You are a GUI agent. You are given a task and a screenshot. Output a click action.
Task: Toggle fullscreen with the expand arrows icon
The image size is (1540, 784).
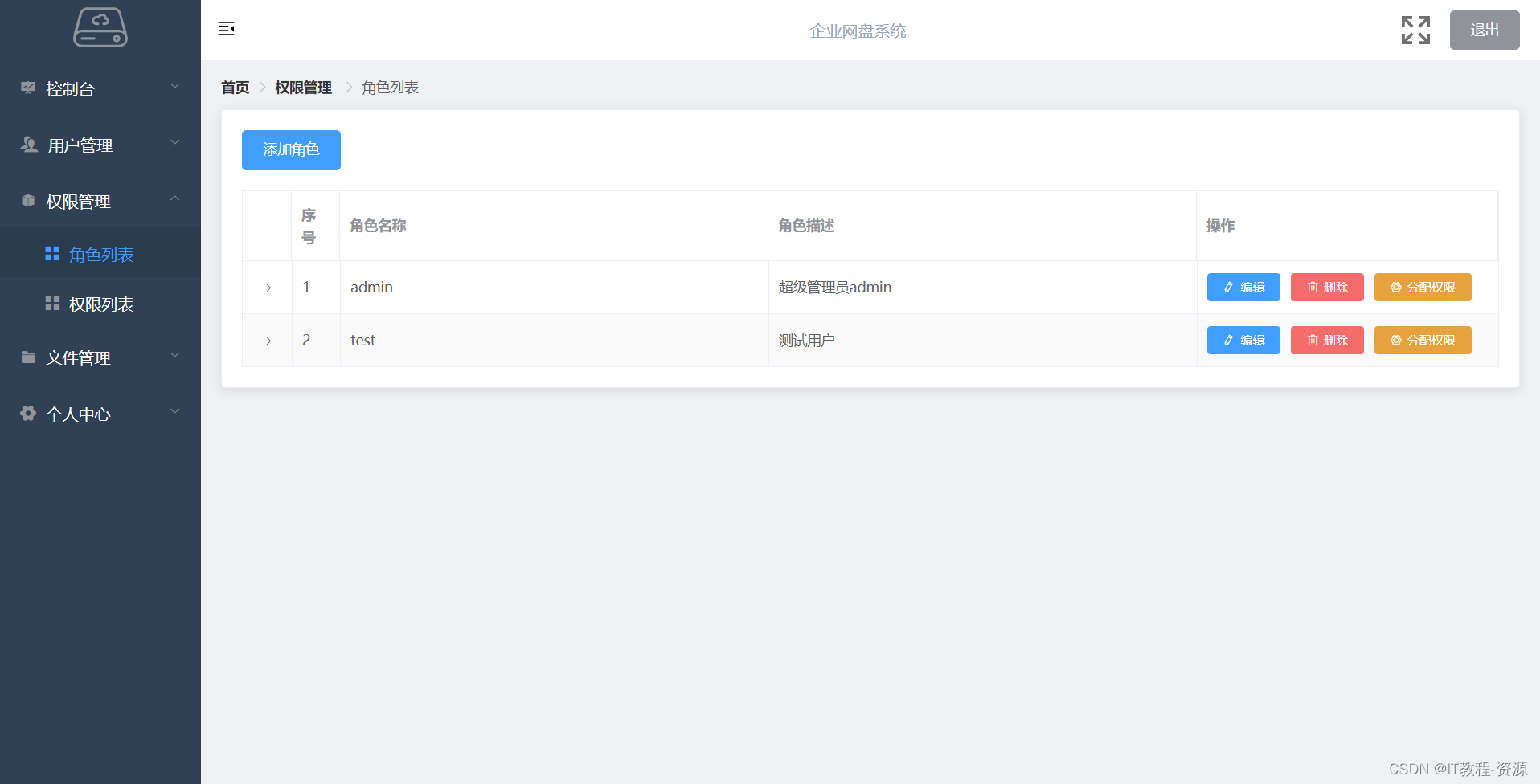coord(1415,30)
